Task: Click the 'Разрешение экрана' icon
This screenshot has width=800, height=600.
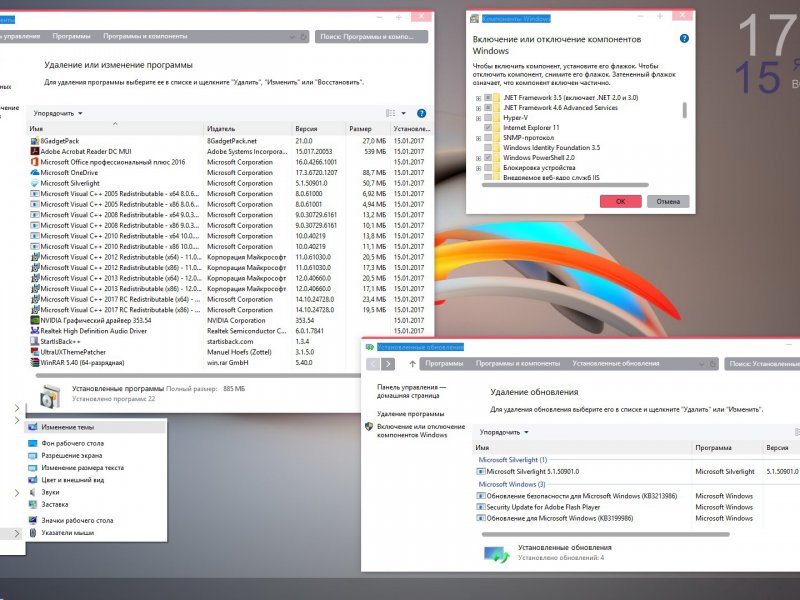Action: click(x=33, y=456)
